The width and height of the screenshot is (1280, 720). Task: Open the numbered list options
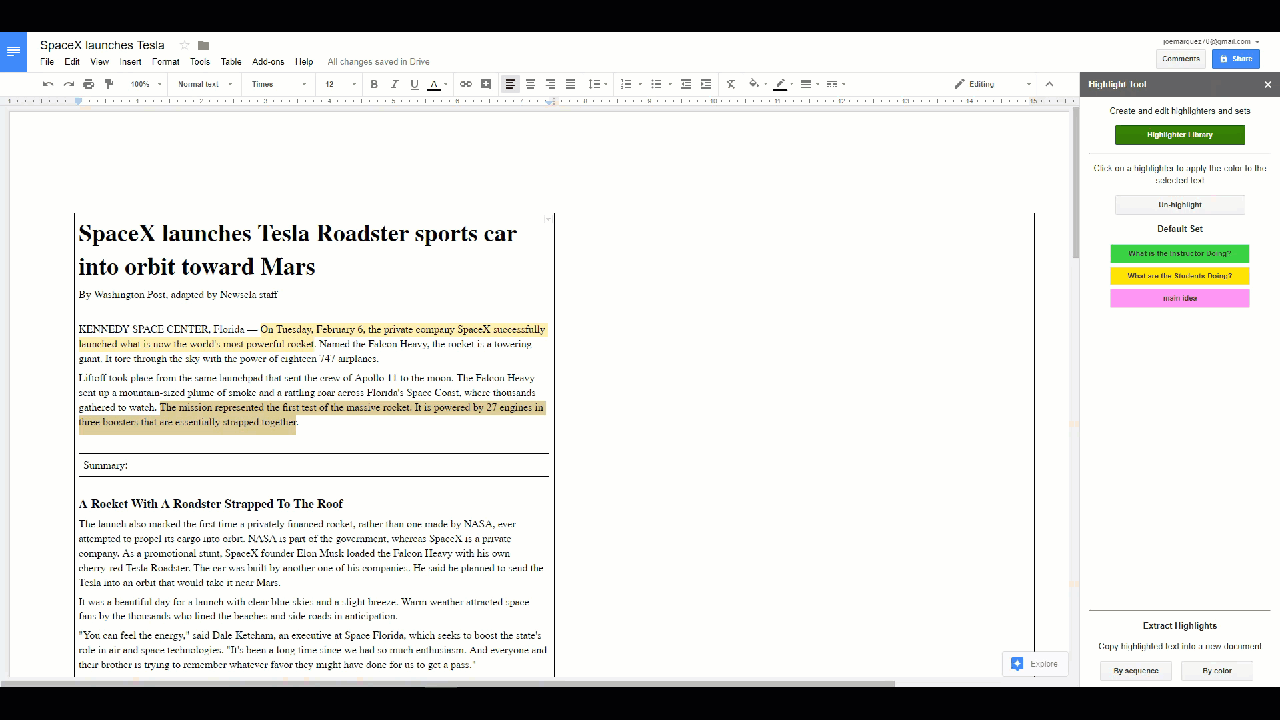coord(629,84)
